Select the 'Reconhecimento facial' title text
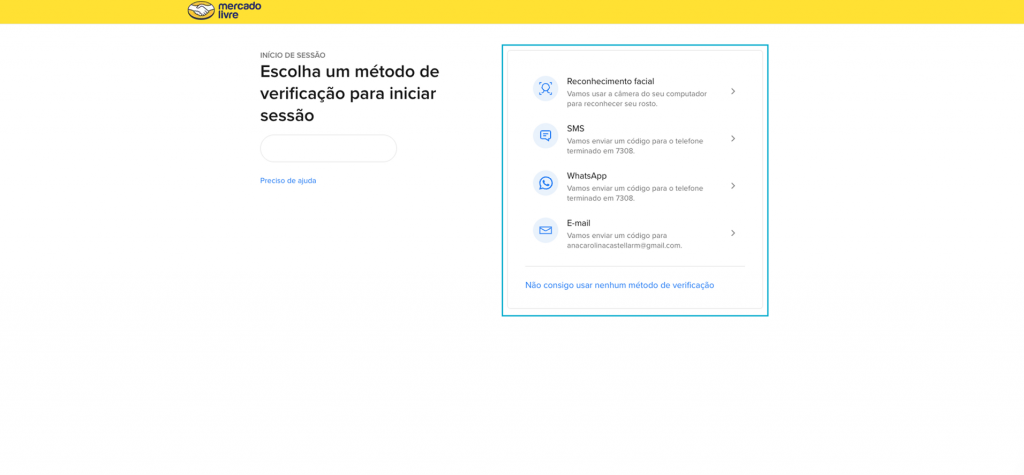Viewport: 1024px width, 475px height. (x=611, y=82)
